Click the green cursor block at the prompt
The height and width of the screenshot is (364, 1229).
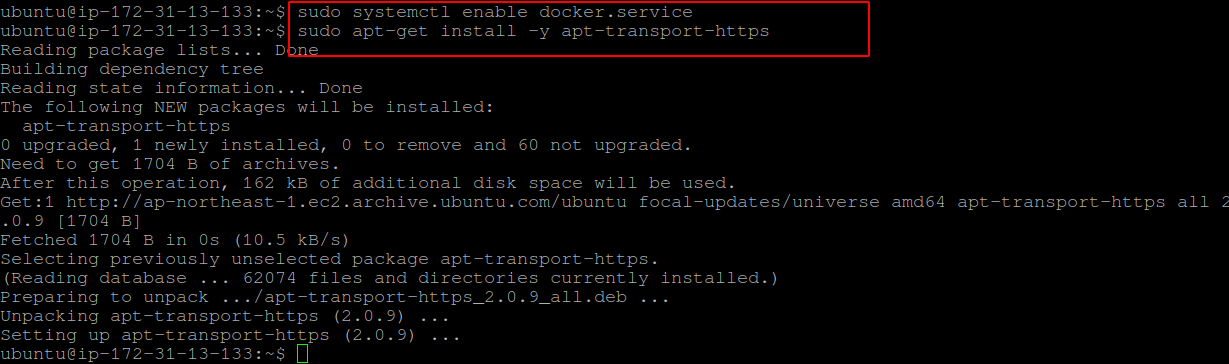[303, 354]
